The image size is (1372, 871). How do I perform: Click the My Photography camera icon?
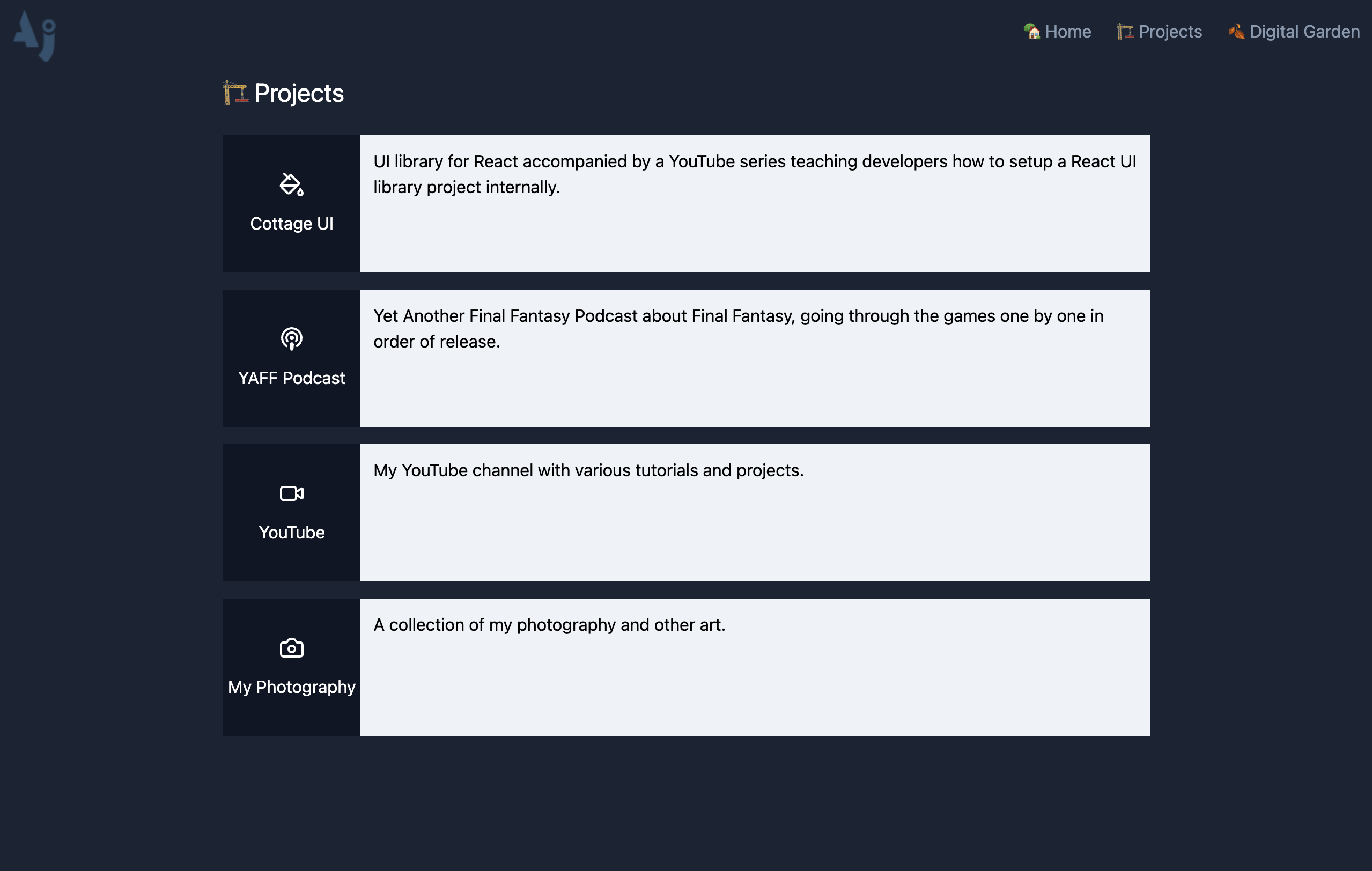pos(291,648)
